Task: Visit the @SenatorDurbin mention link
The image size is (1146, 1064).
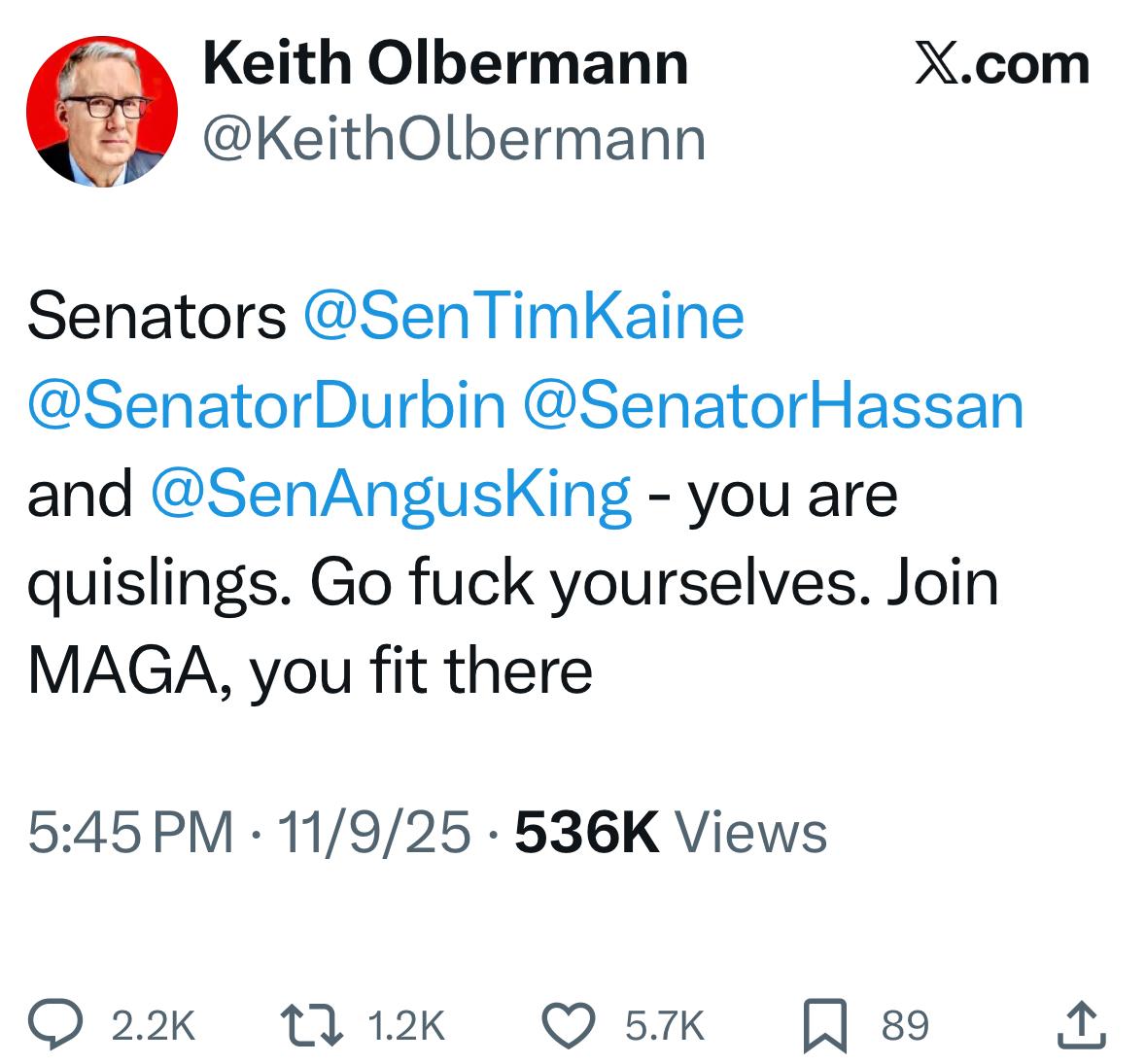Action: point(267,405)
